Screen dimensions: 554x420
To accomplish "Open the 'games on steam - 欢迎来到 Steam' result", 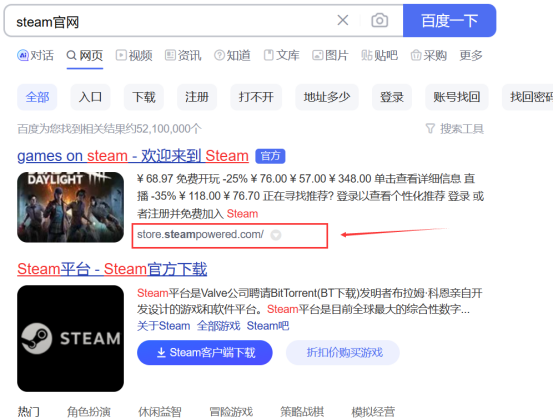I will point(133,156).
